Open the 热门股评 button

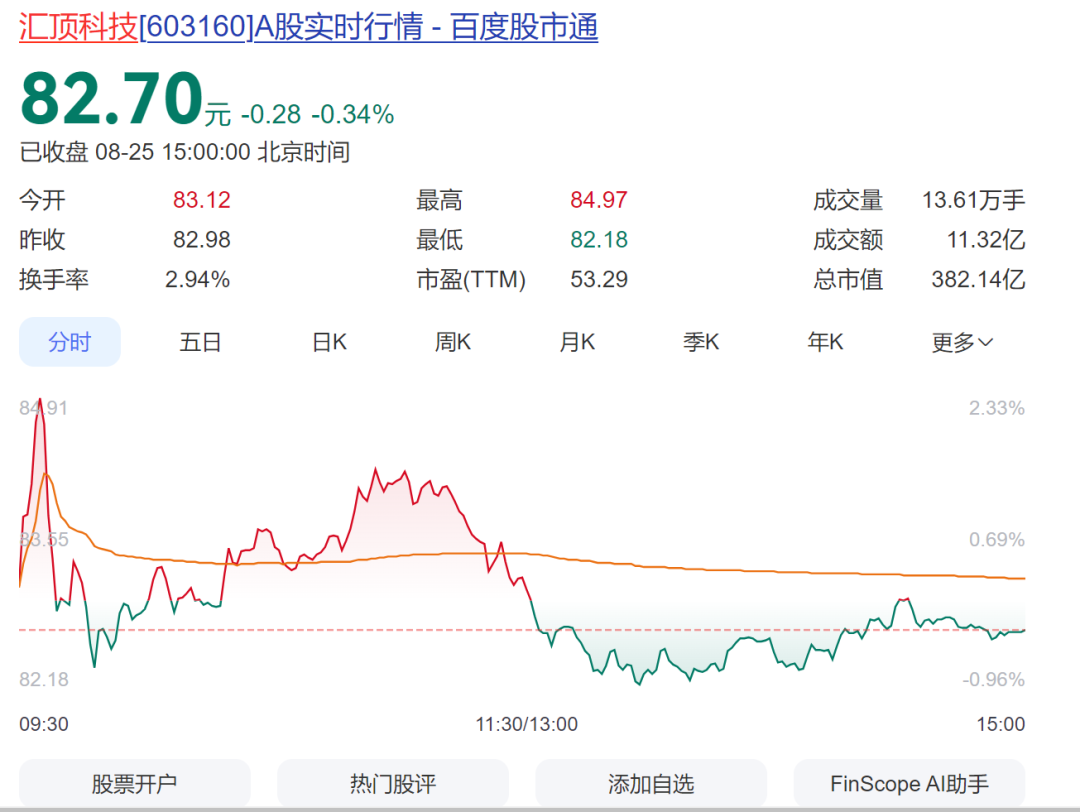click(x=393, y=784)
